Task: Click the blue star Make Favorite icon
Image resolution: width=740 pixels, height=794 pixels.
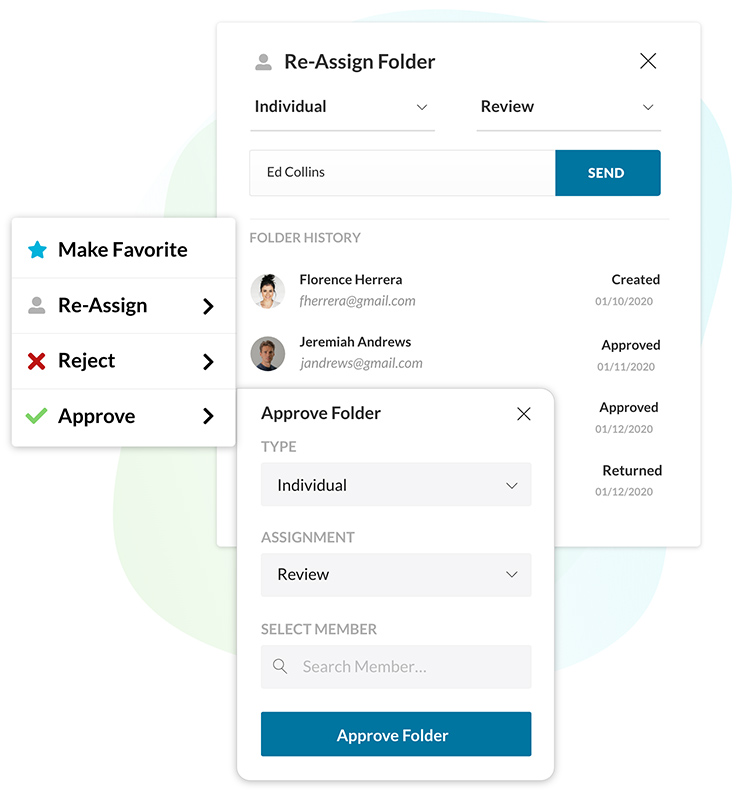Action: coord(37,250)
